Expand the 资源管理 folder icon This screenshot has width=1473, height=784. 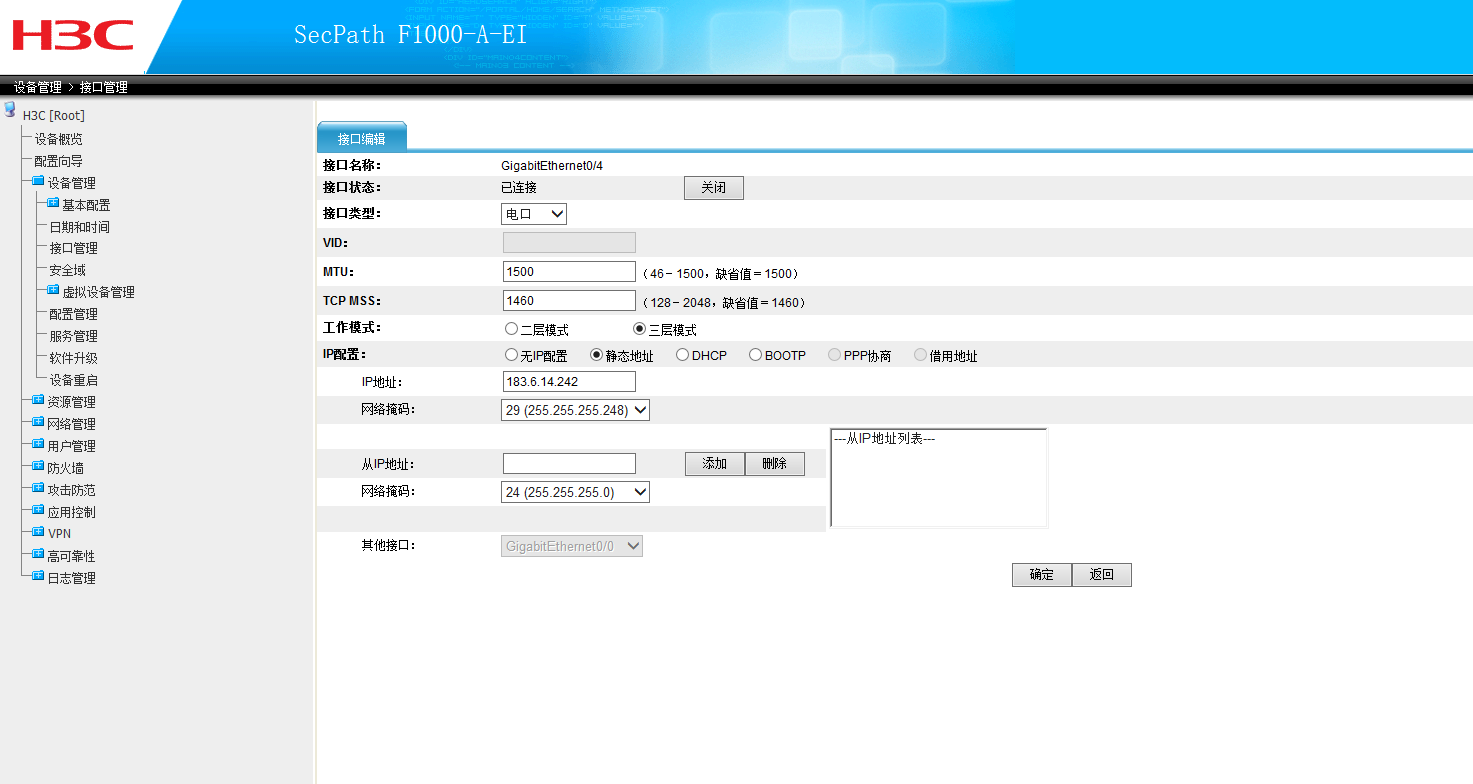(38, 401)
